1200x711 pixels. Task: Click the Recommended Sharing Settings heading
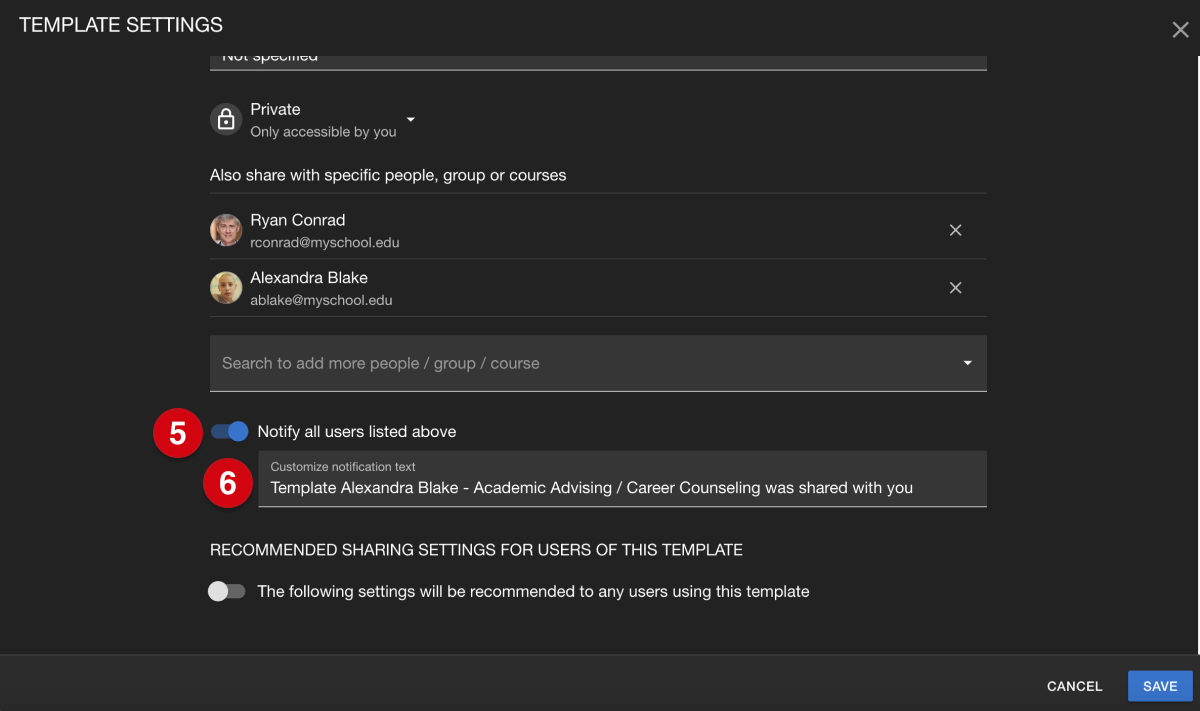click(x=476, y=550)
